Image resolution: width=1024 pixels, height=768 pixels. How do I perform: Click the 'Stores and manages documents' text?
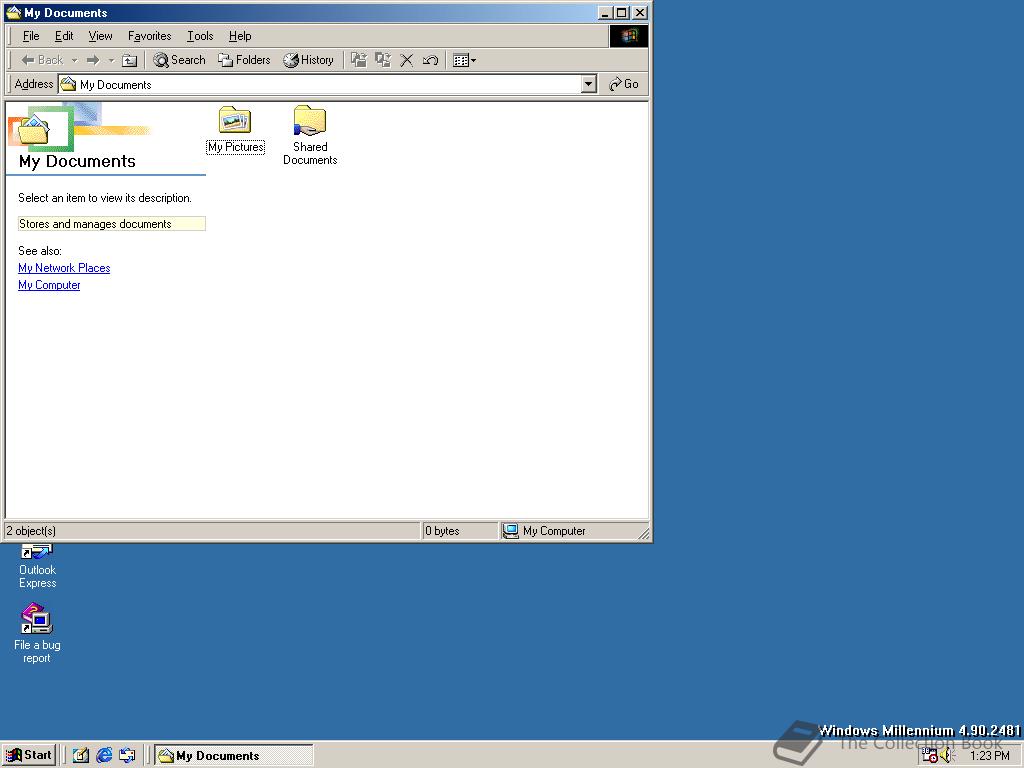[95, 224]
